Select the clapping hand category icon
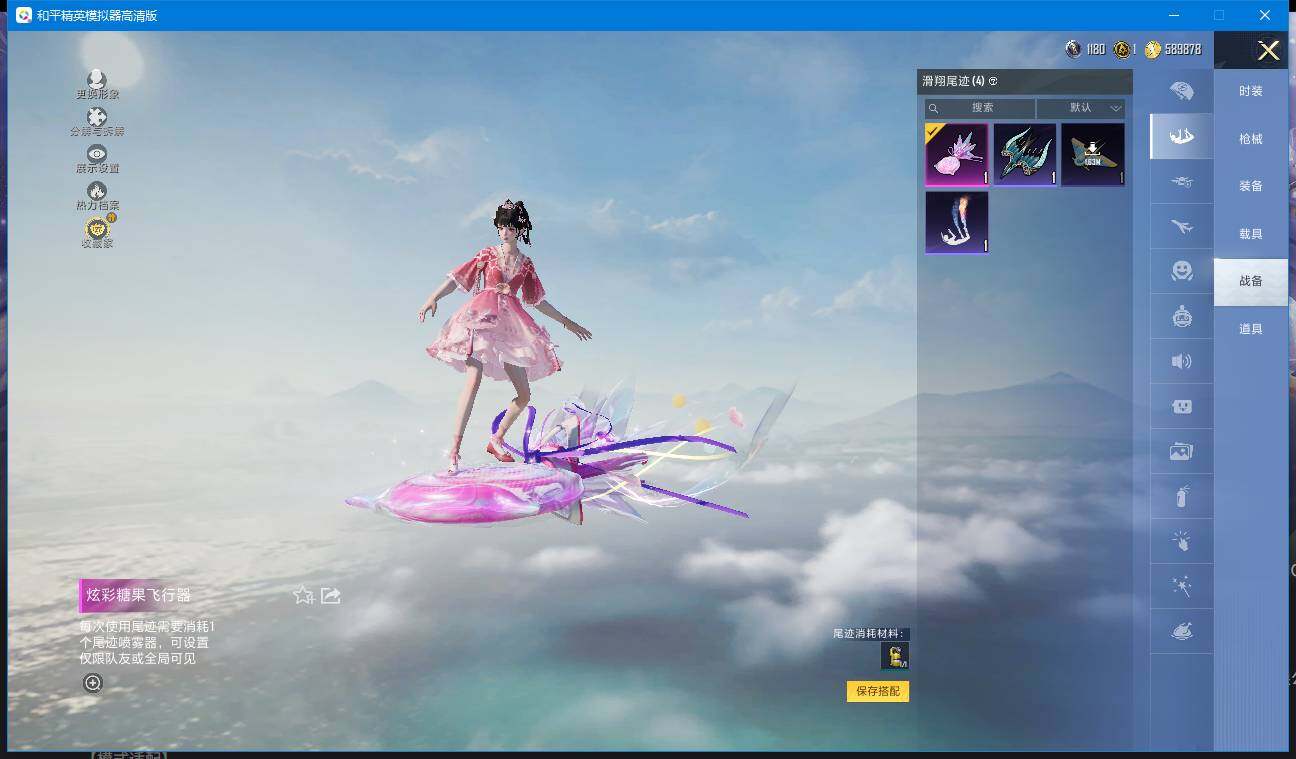The width and height of the screenshot is (1296, 759). click(x=1181, y=541)
